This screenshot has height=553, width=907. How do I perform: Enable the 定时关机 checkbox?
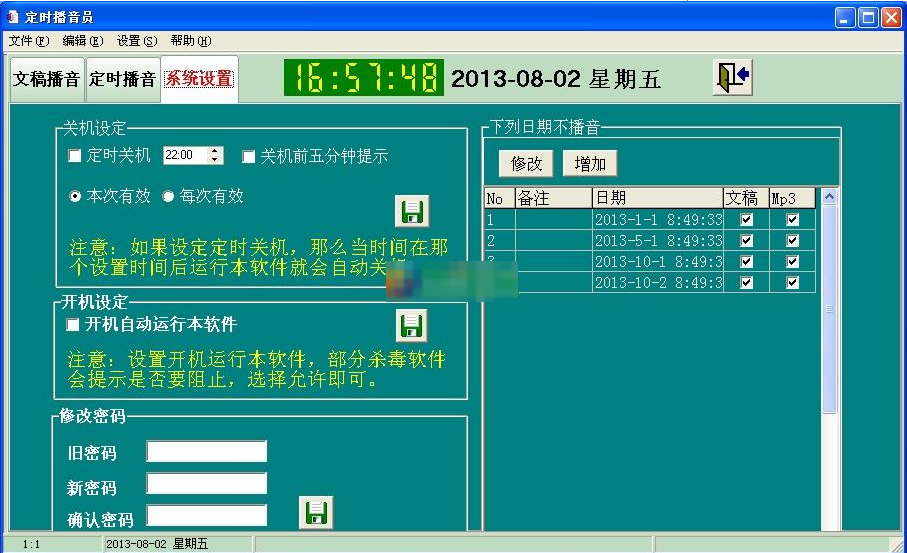tap(74, 156)
